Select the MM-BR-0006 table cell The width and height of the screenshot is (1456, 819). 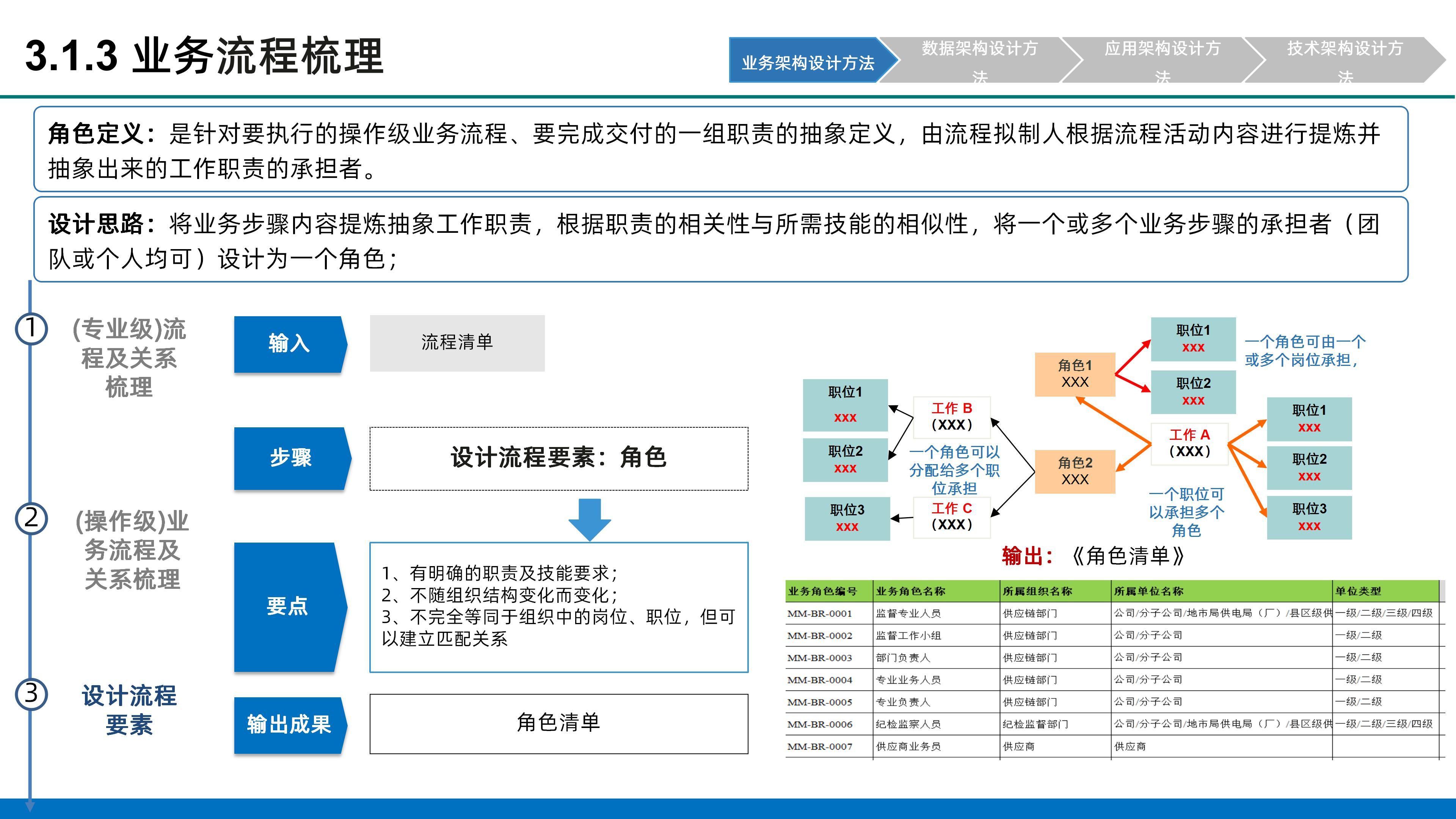828,724
